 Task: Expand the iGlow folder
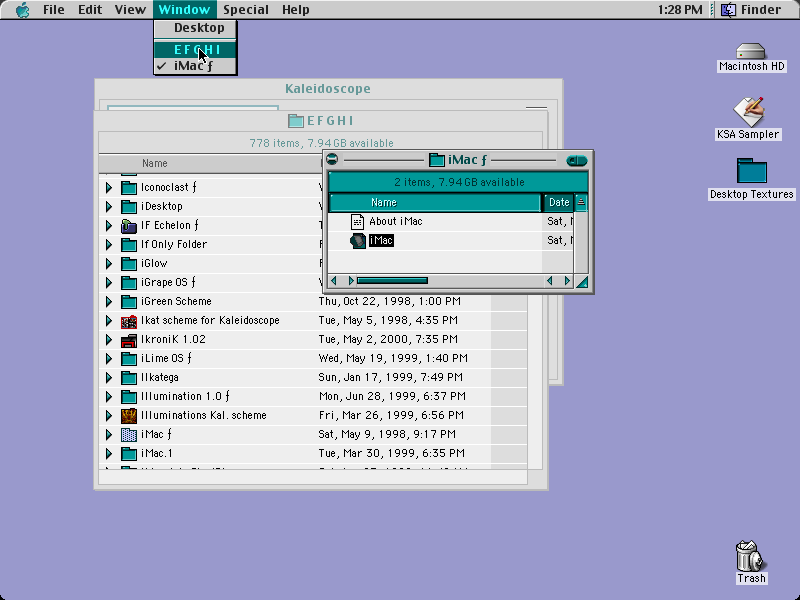(109, 264)
